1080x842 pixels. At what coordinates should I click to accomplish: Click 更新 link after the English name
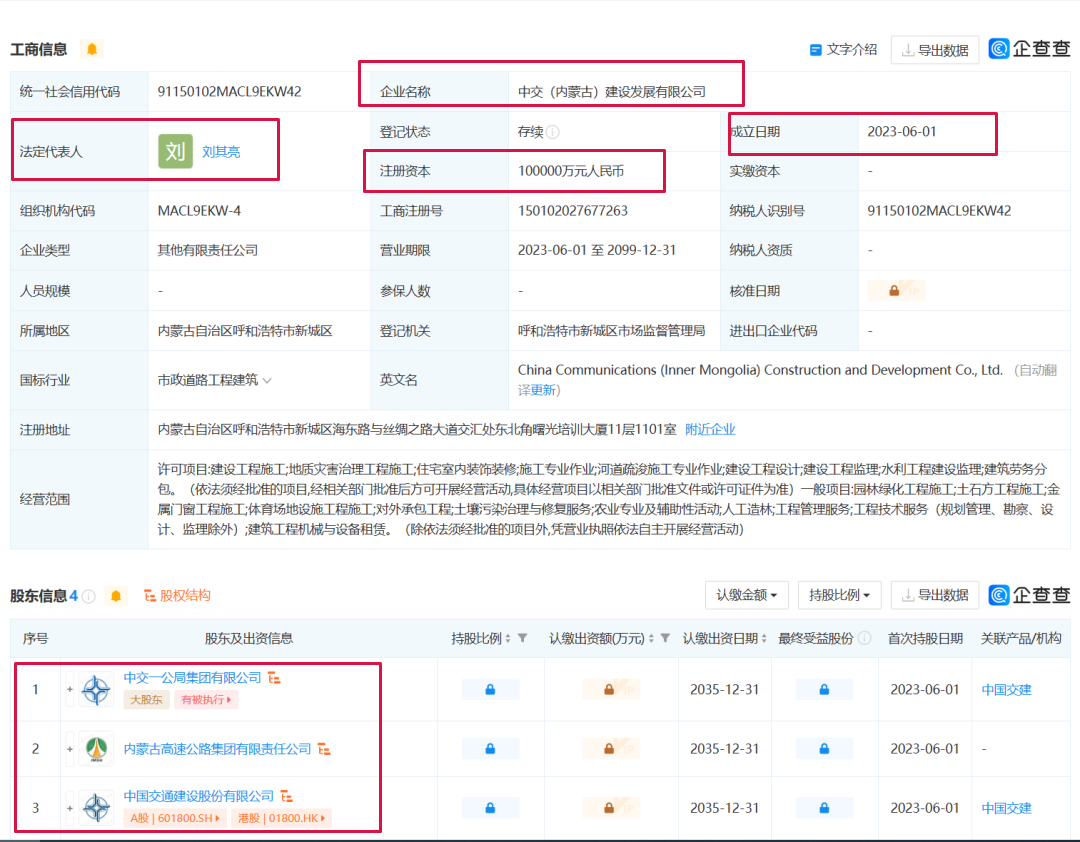click(543, 390)
